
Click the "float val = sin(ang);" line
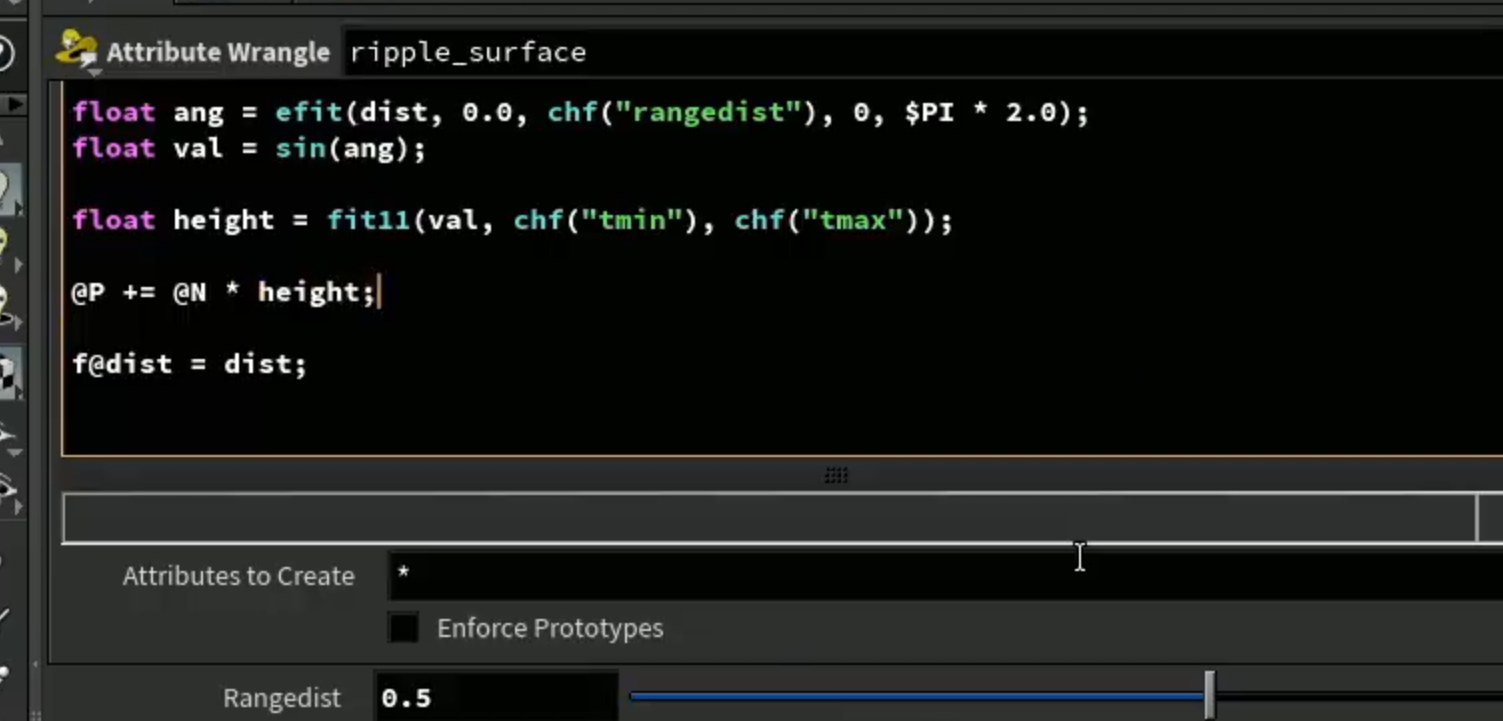249,148
